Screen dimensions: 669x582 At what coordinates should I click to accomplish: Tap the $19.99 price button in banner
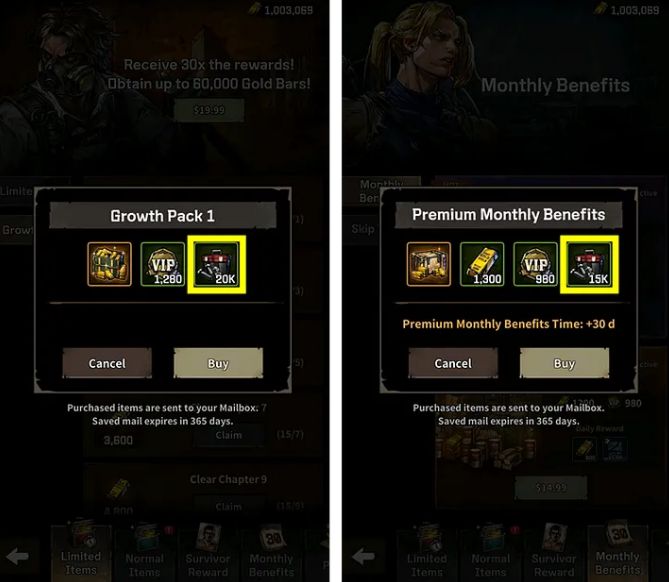[209, 110]
